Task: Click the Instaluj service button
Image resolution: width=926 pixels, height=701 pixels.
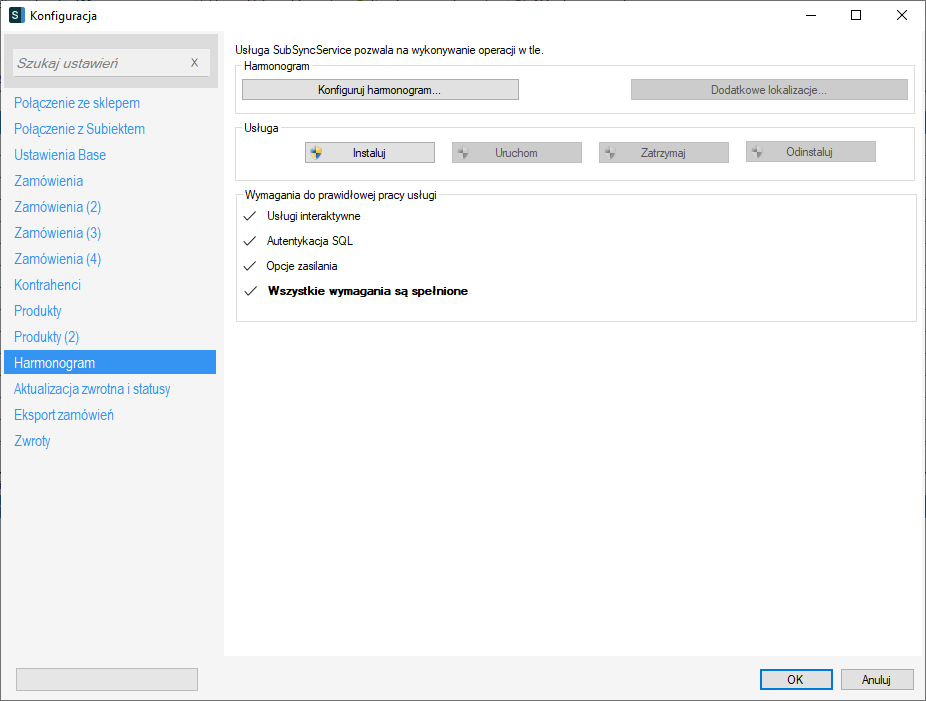Action: pos(369,153)
